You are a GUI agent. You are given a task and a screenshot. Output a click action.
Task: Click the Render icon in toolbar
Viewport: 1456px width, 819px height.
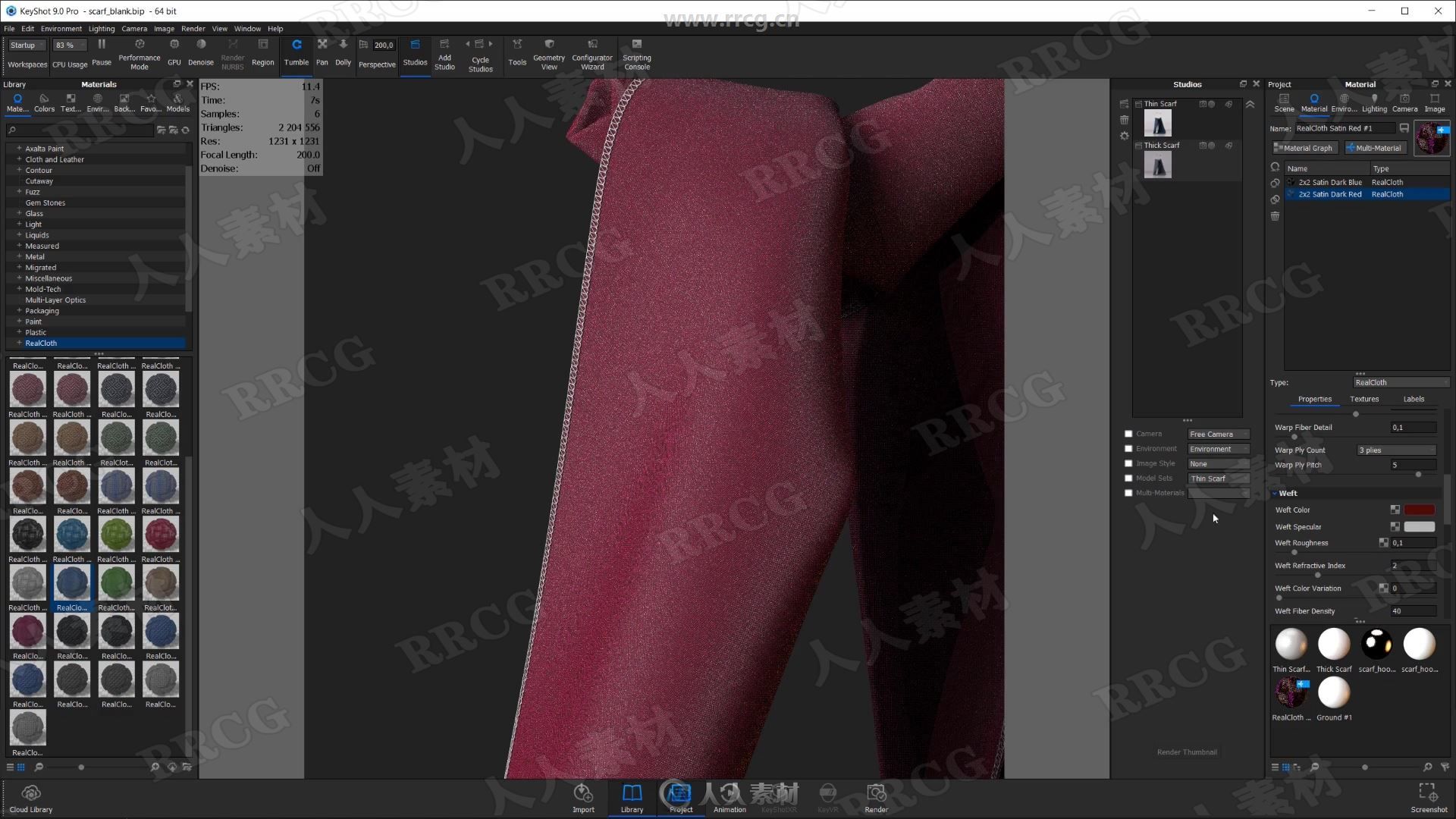(x=876, y=794)
